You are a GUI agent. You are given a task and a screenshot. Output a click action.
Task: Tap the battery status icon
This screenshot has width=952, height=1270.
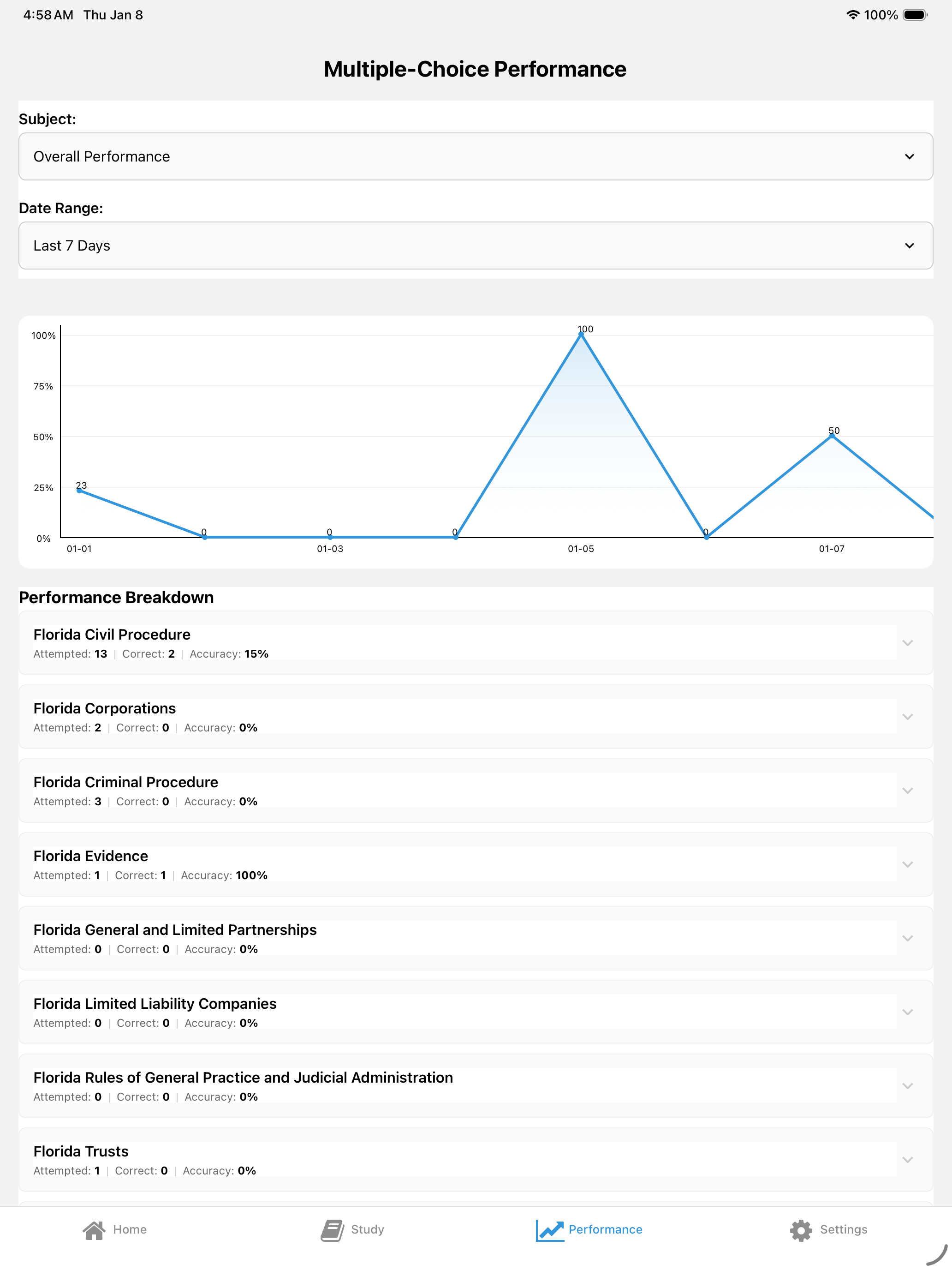pyautogui.click(x=915, y=15)
